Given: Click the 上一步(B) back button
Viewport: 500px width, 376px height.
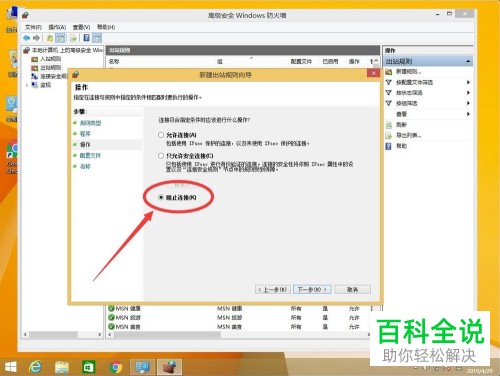Looking at the screenshot, I should click(x=273, y=289).
